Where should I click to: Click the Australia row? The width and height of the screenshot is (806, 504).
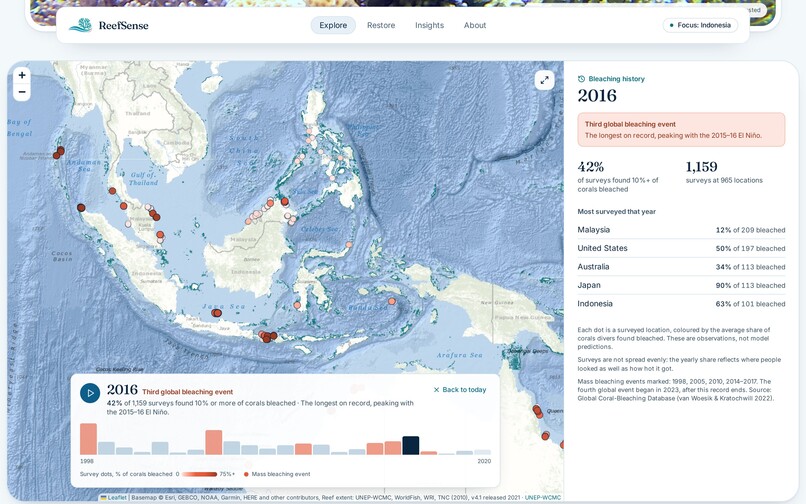(x=681, y=267)
